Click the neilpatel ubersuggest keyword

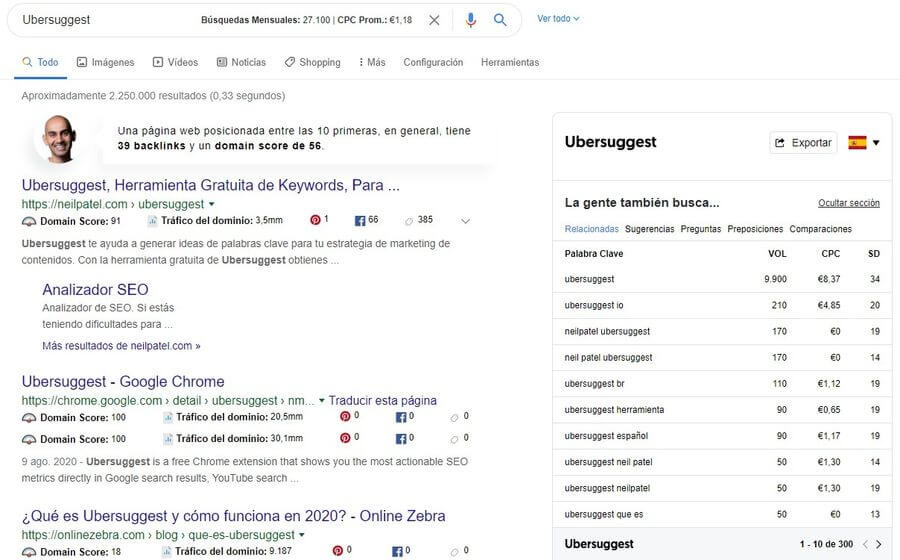coord(607,332)
